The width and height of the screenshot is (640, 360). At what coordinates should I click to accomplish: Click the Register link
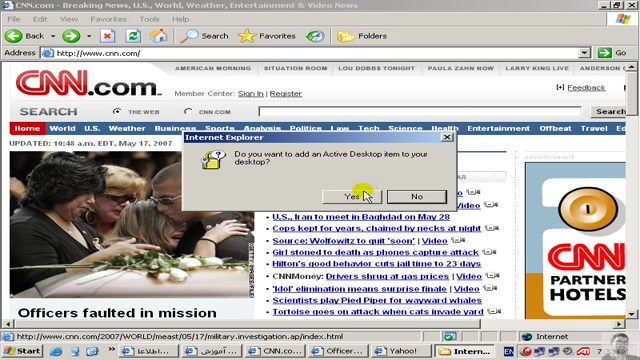(x=286, y=93)
